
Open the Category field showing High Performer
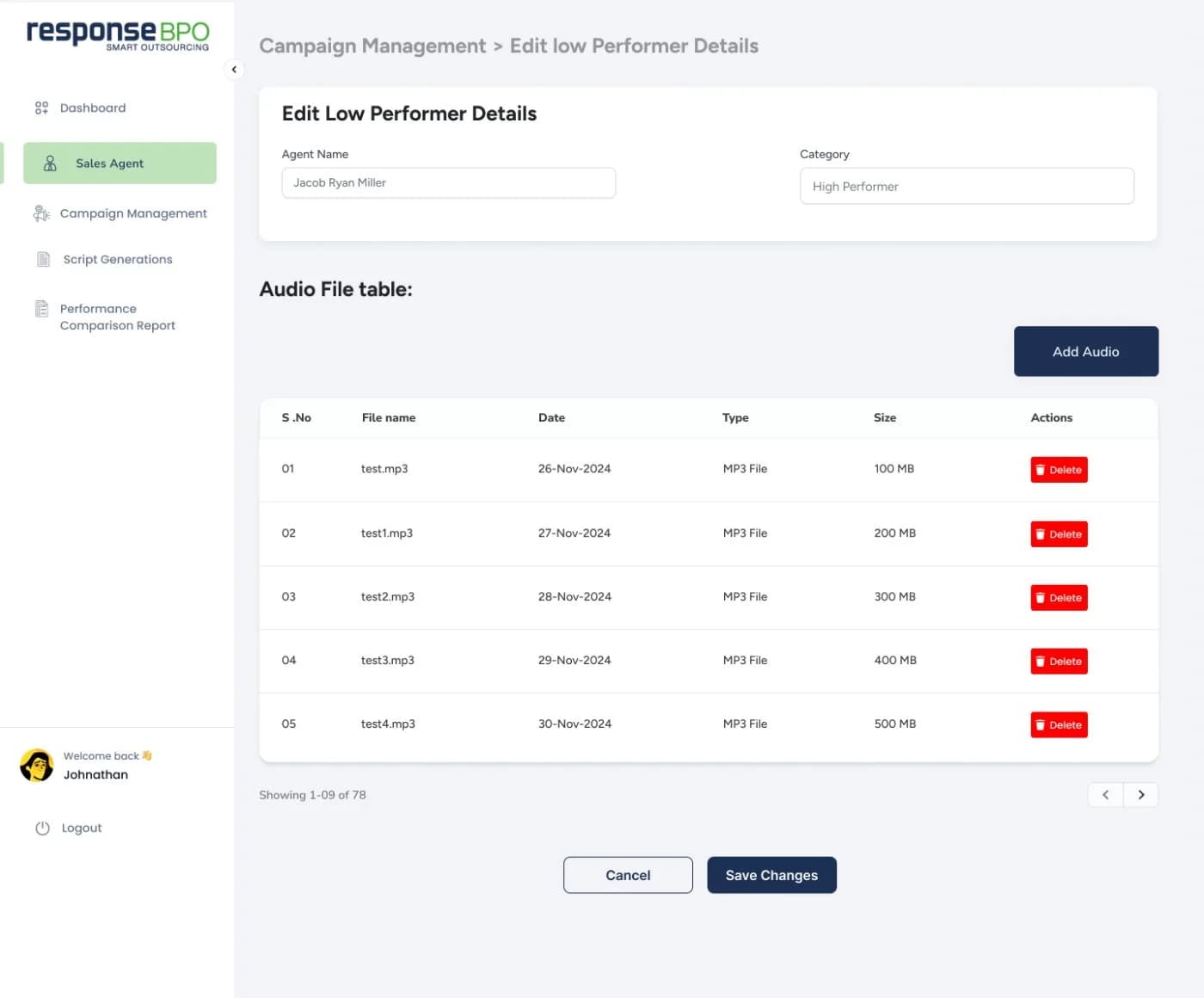967,186
